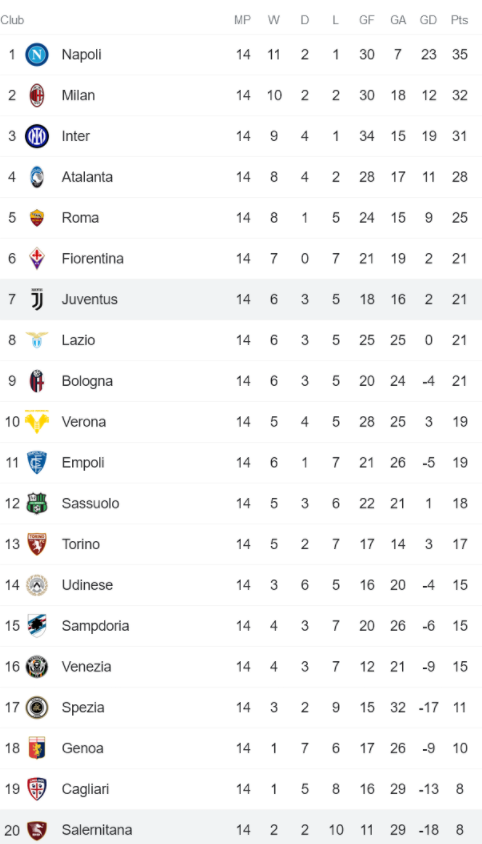
Task: Open the Udinese team link
Action: [x=87, y=585]
